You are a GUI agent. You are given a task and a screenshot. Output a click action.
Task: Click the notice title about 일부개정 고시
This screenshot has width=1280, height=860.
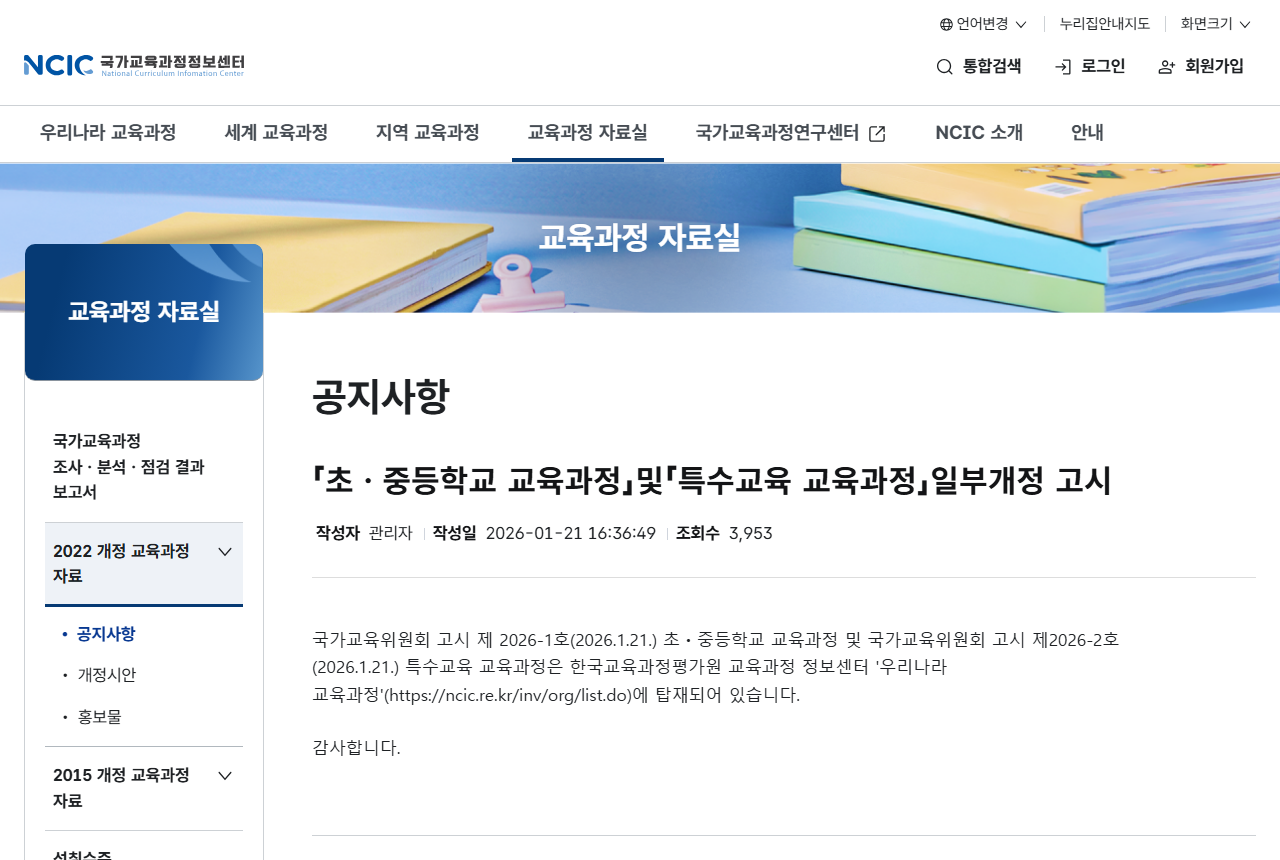pyautogui.click(x=712, y=482)
